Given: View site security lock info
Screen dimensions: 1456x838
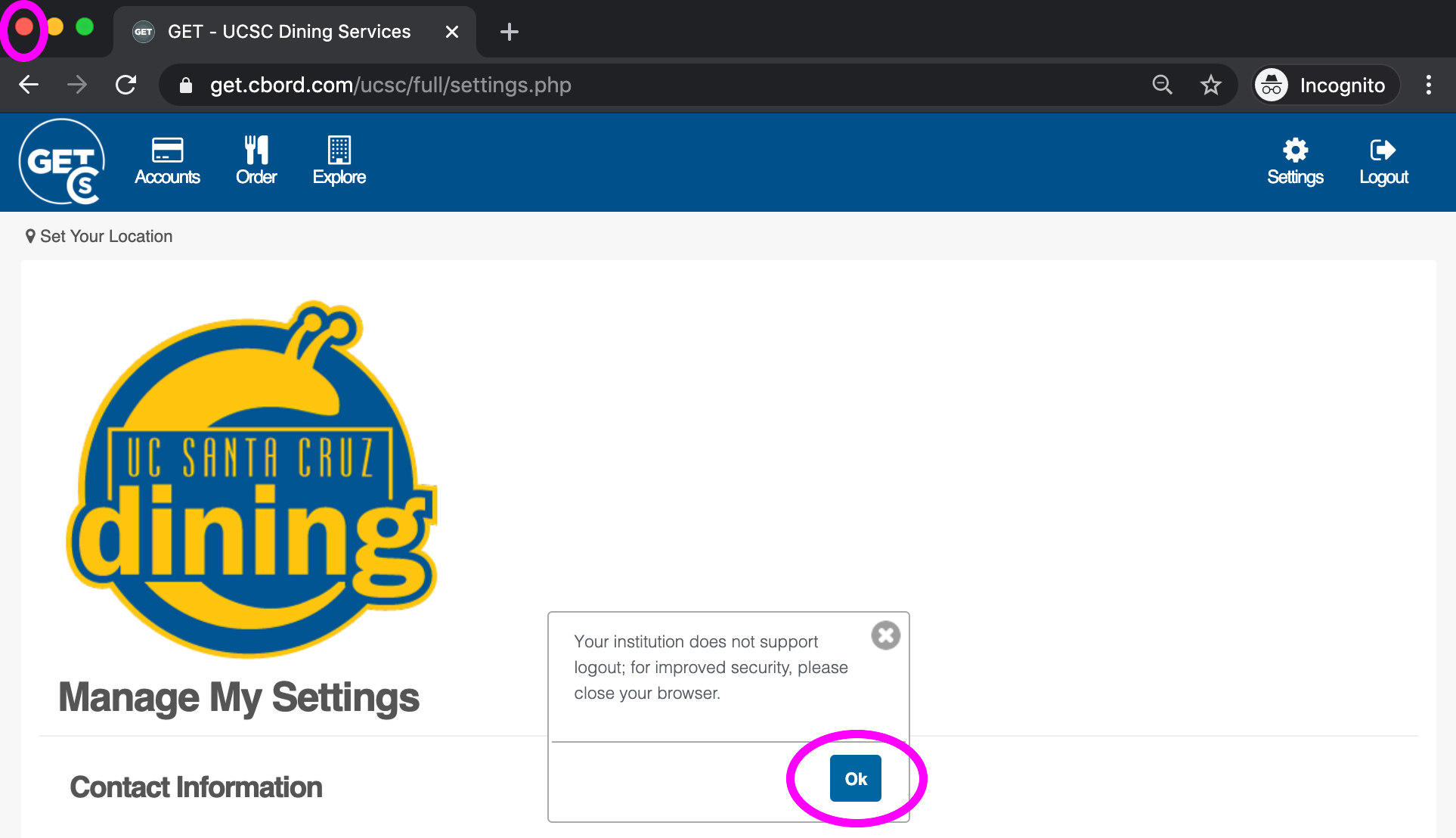Looking at the screenshot, I should 186,85.
